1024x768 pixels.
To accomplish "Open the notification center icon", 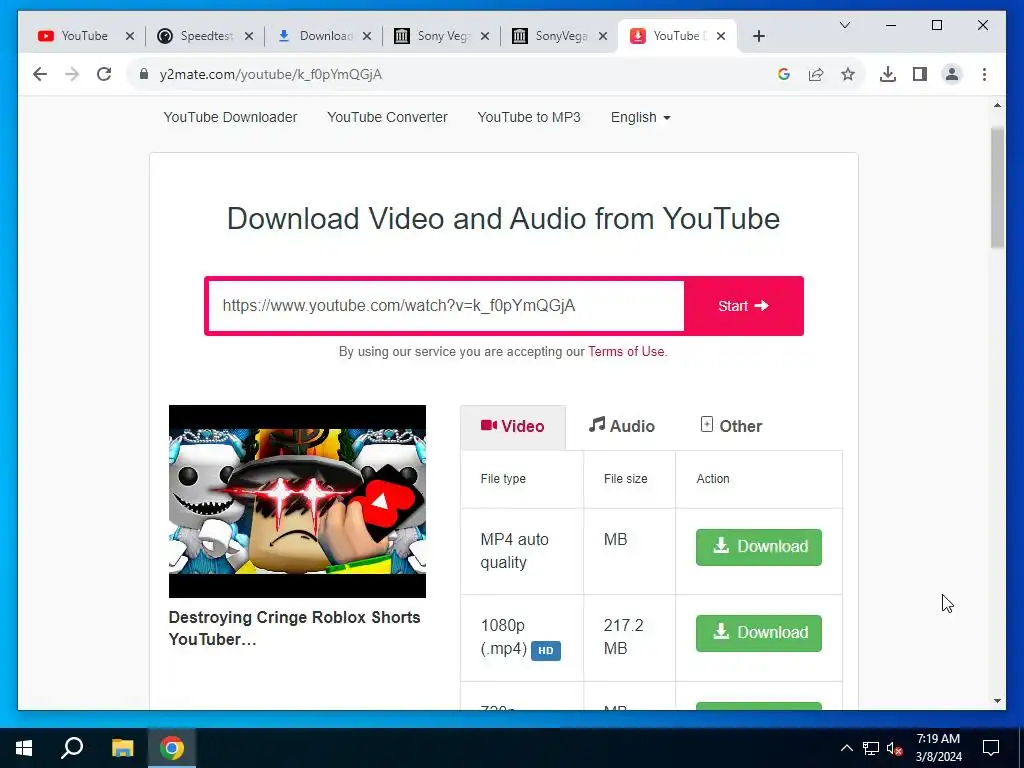I will tap(991, 748).
